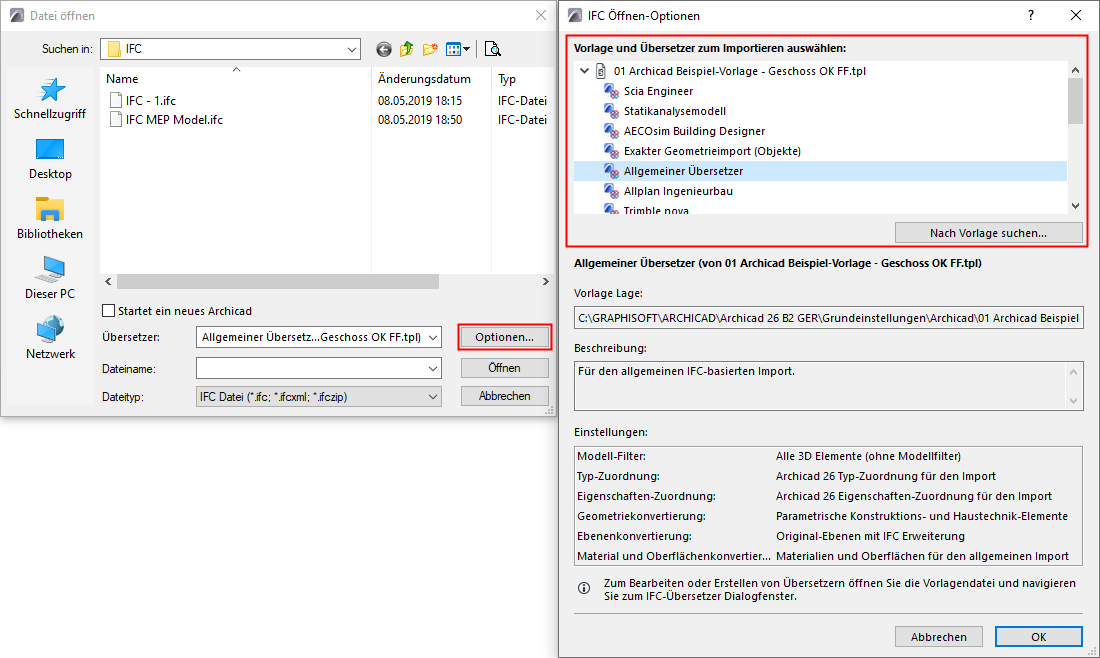
Task: Click file list scroll right arrow
Action: pyautogui.click(x=546, y=281)
